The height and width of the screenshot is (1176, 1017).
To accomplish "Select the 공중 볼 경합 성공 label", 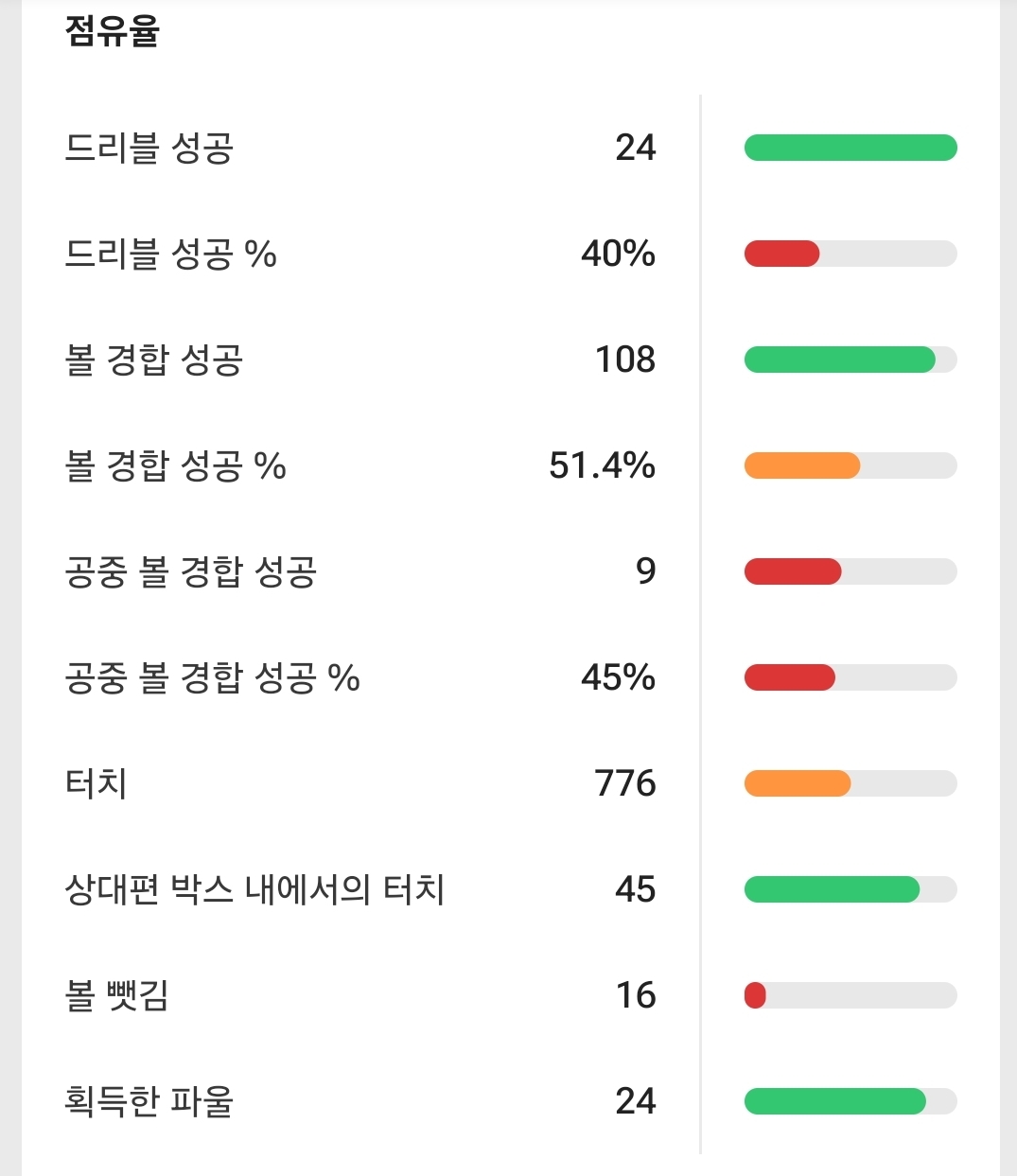I will click(190, 571).
